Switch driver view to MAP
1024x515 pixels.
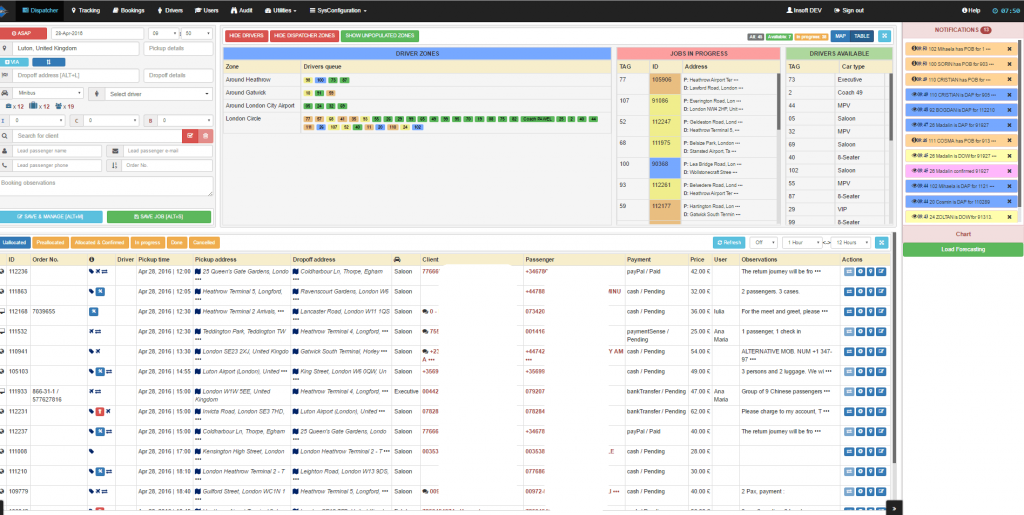point(841,36)
